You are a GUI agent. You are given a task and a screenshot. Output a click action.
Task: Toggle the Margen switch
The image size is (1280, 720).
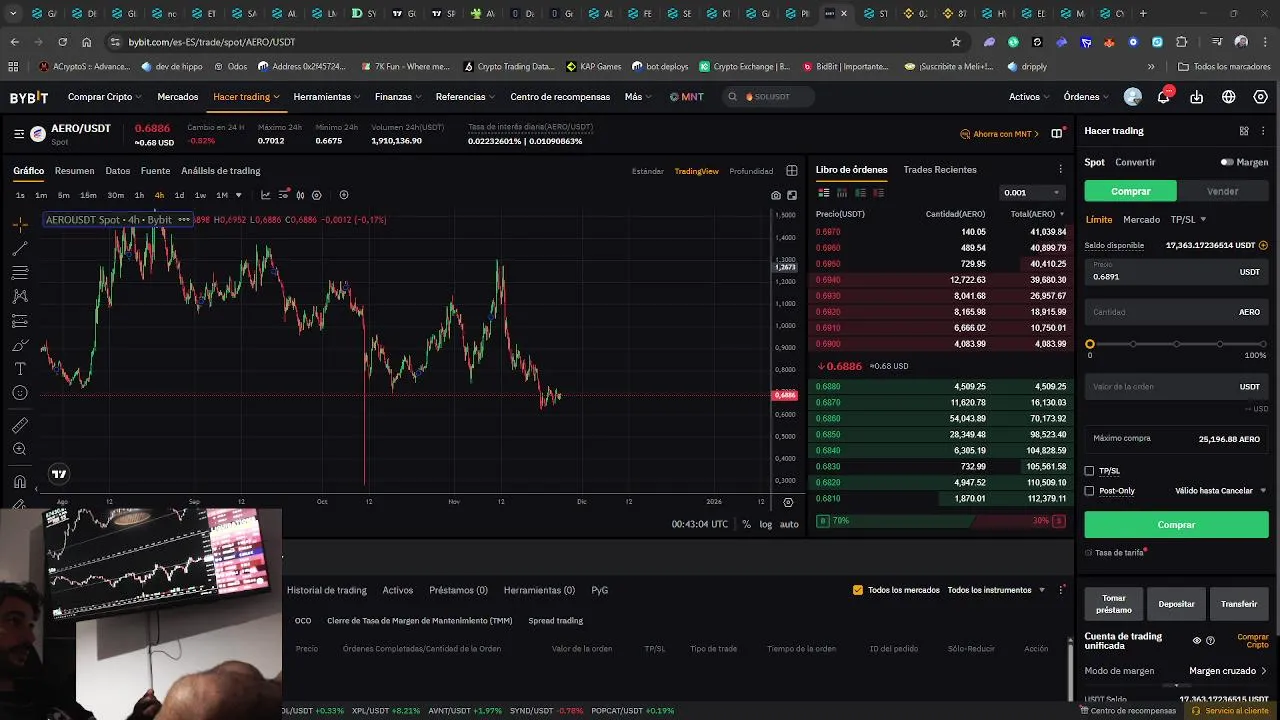1227,162
